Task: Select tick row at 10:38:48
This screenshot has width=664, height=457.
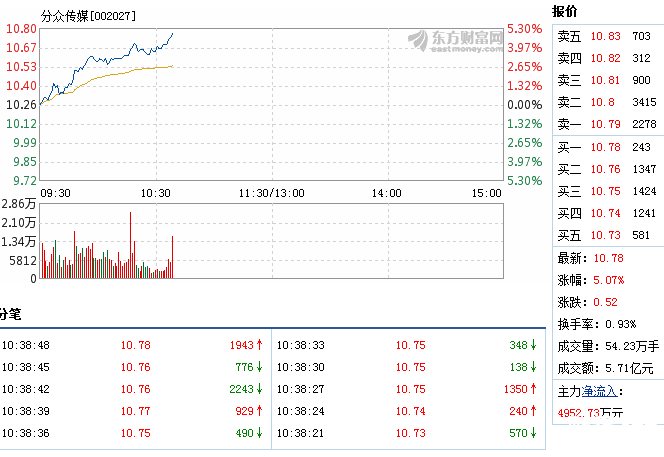Action: 135,345
